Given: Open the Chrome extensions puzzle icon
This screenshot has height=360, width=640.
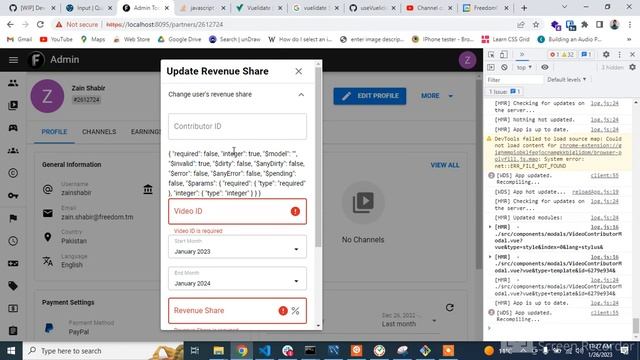Looking at the screenshot, I should [584, 25].
